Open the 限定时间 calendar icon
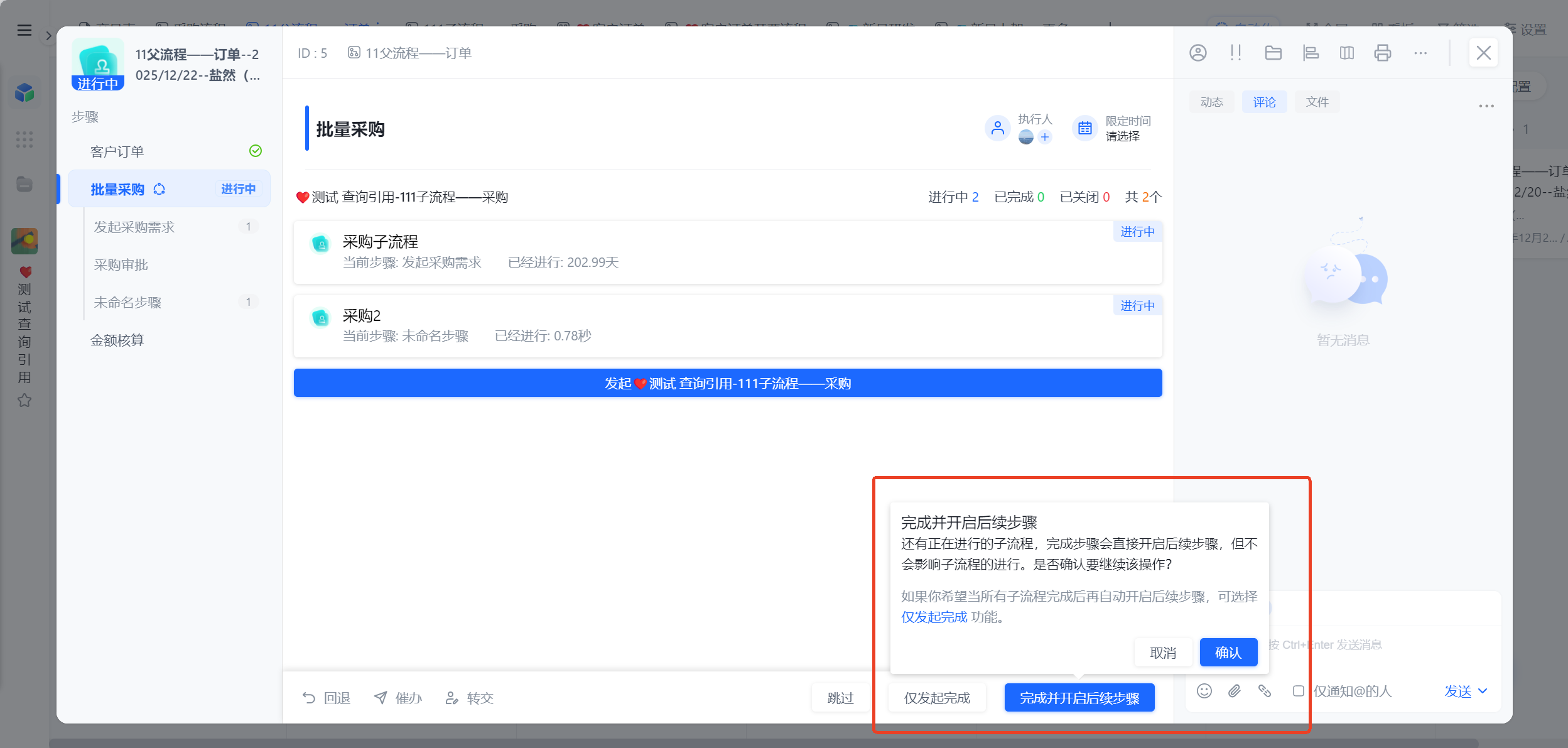 pos(1084,129)
